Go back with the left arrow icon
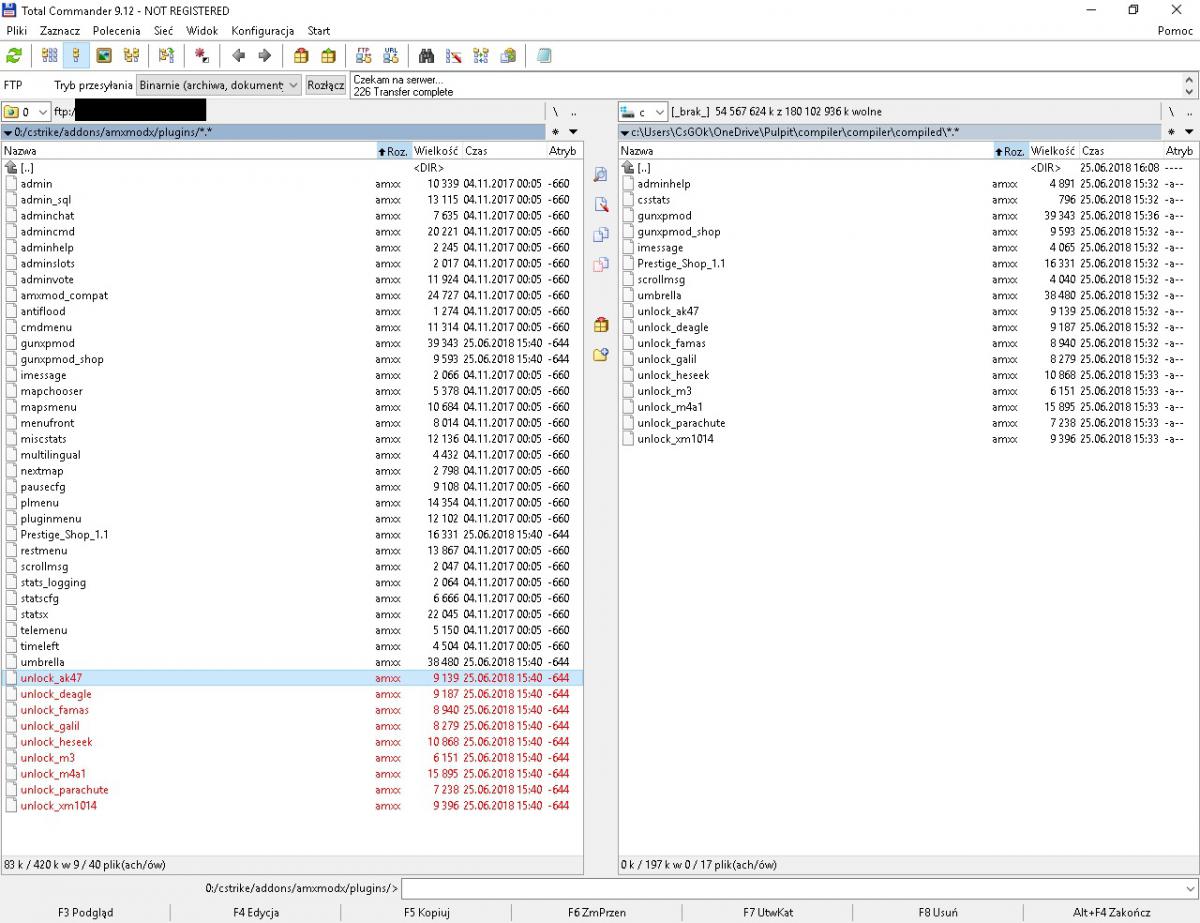Screen dimensions: 1200x923 [x=238, y=56]
